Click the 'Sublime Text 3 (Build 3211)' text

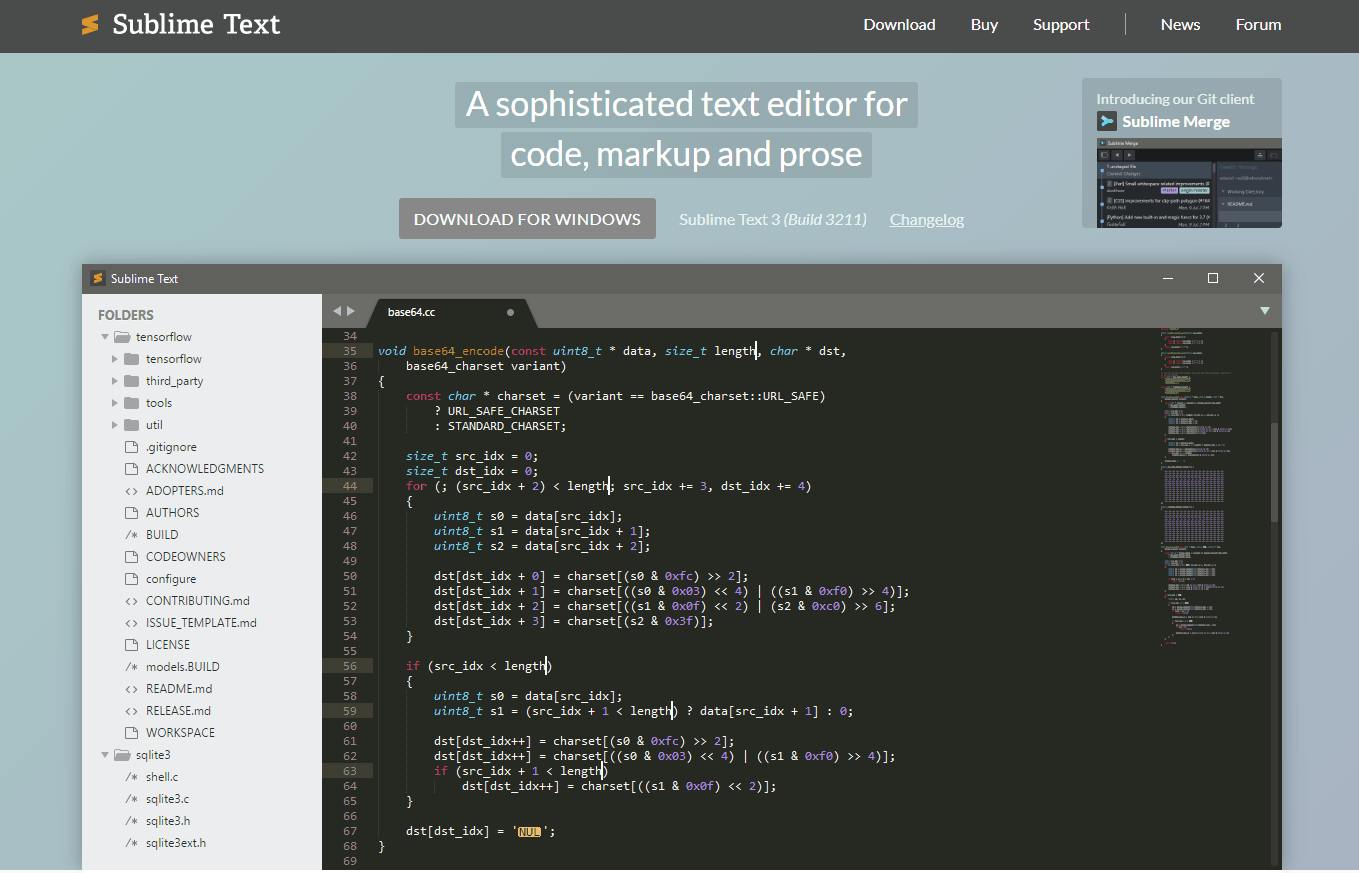(x=773, y=219)
